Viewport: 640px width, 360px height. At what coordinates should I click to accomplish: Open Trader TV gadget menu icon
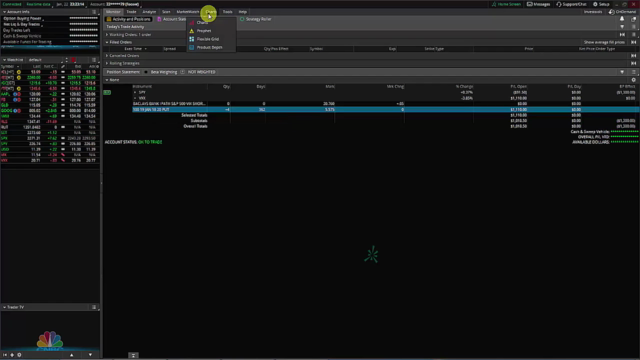[x=94, y=307]
